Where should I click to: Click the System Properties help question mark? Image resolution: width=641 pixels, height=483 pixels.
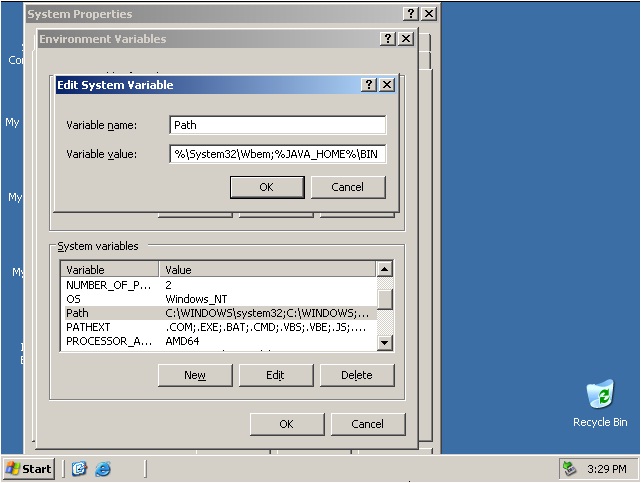click(x=411, y=14)
